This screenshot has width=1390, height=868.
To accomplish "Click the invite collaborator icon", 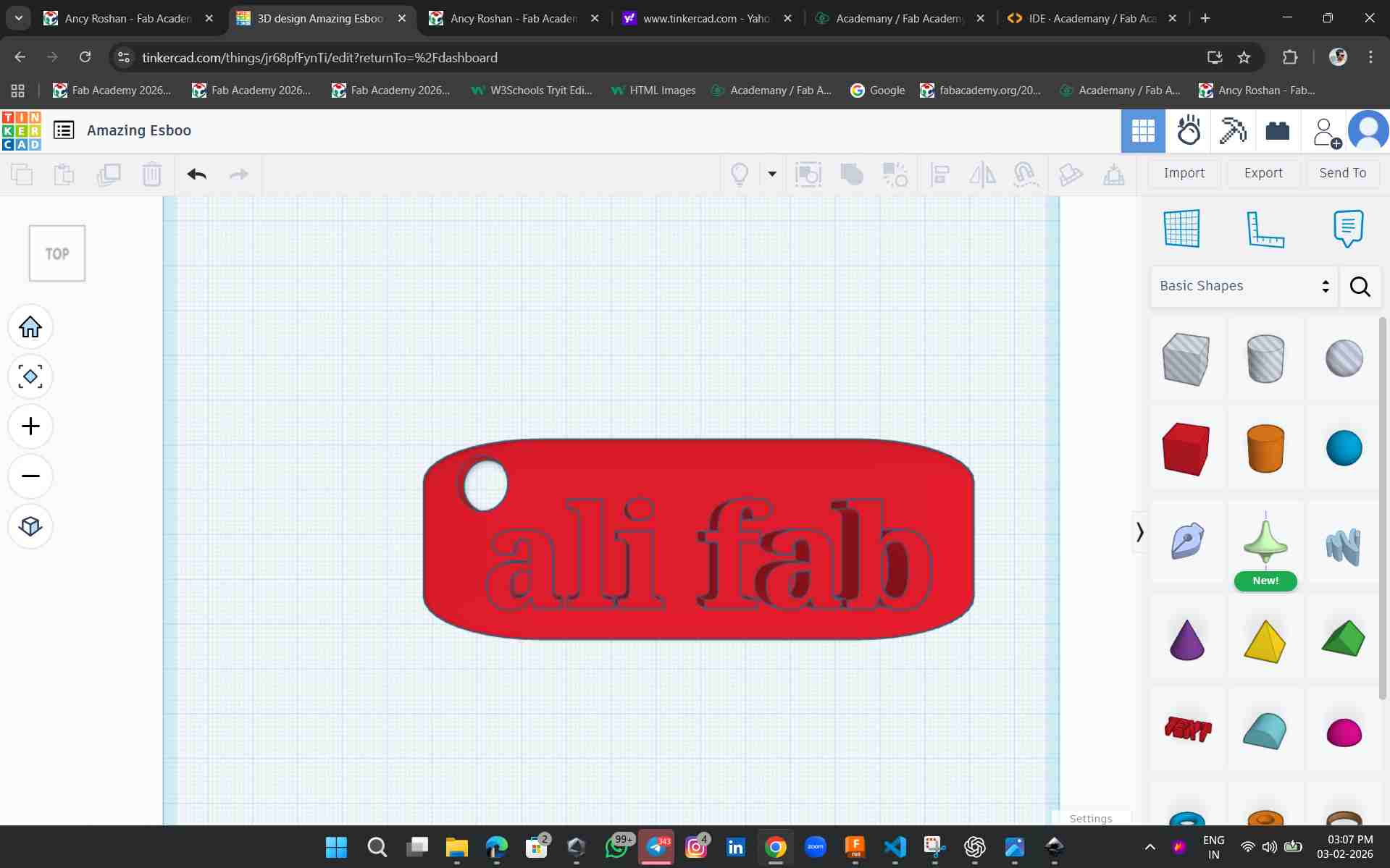I will [1326, 132].
